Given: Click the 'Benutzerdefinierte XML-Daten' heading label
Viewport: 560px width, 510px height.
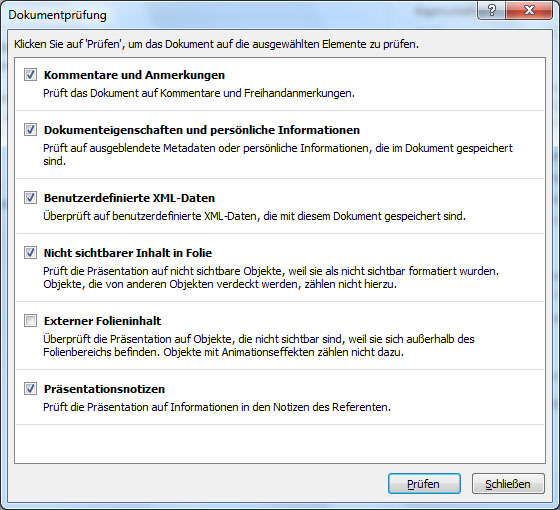Looking at the screenshot, I should [129, 198].
